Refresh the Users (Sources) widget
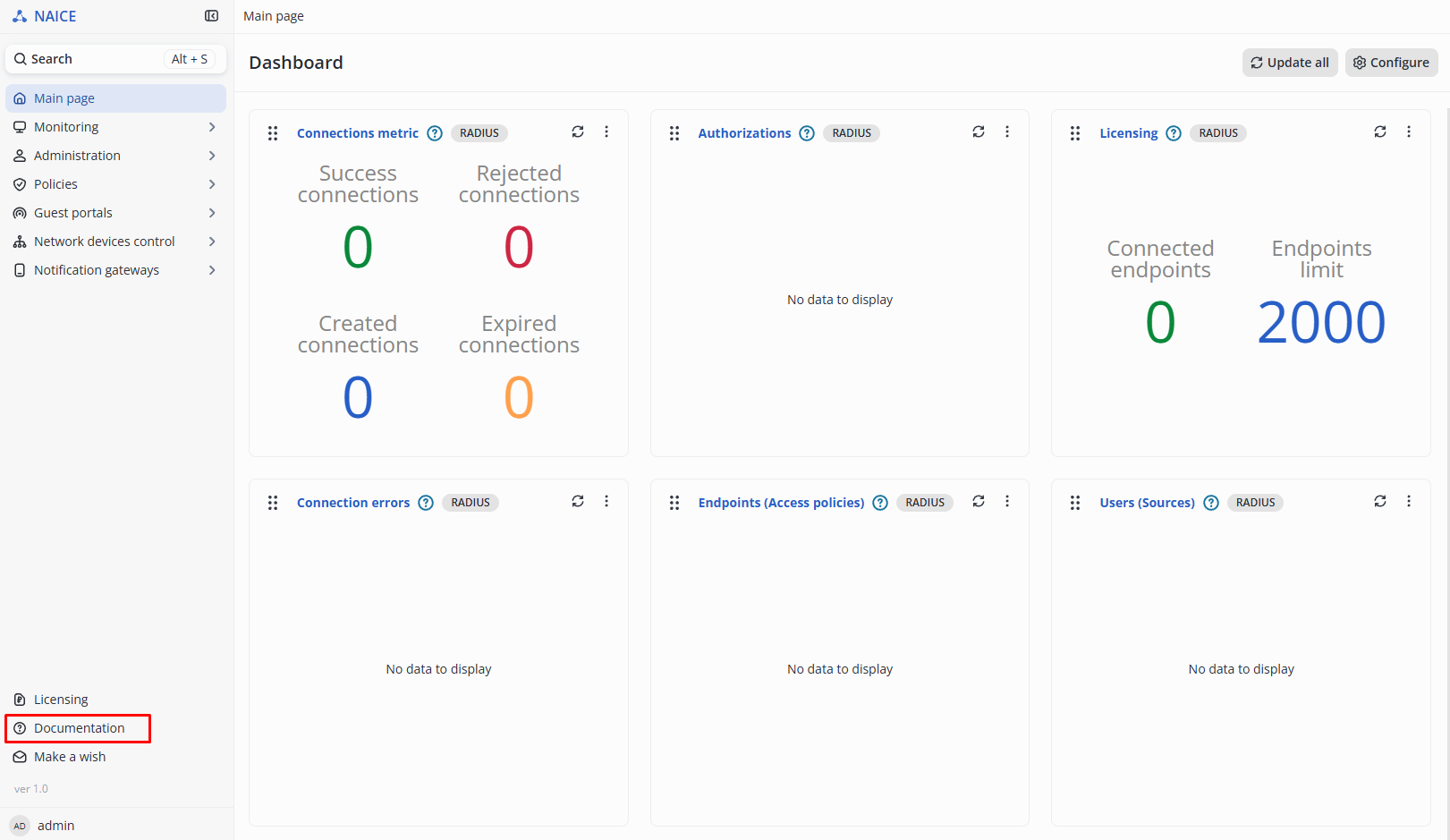This screenshot has height=840, width=1450. coord(1380,501)
